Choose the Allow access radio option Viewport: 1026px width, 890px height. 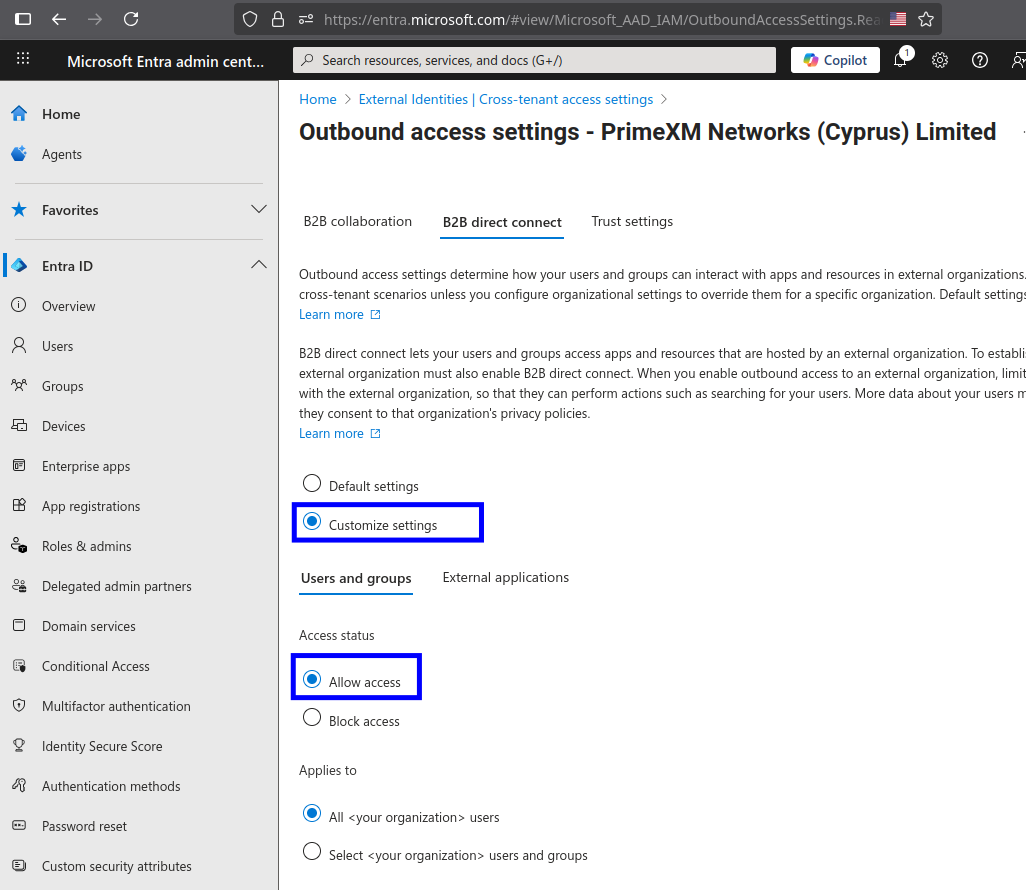click(312, 679)
